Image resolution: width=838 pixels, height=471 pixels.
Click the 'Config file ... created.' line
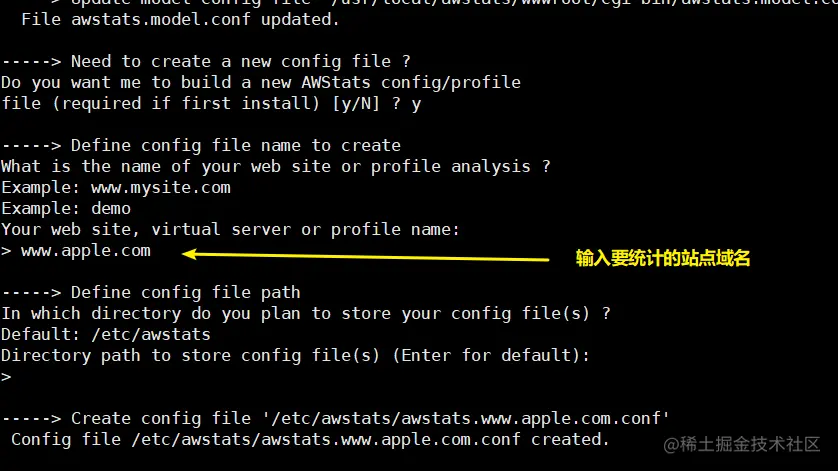311,439
